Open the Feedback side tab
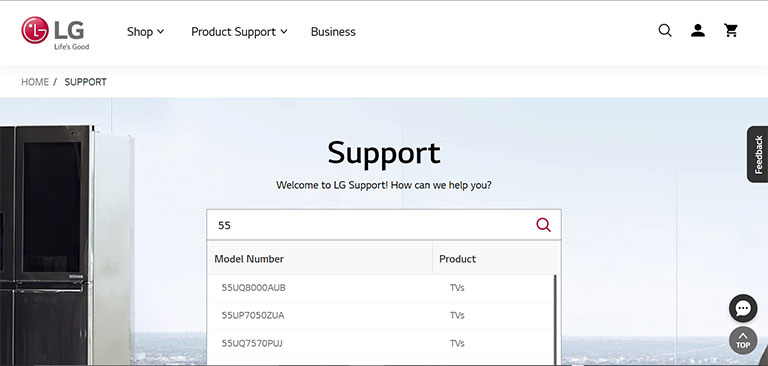This screenshot has width=768, height=366. (758, 154)
